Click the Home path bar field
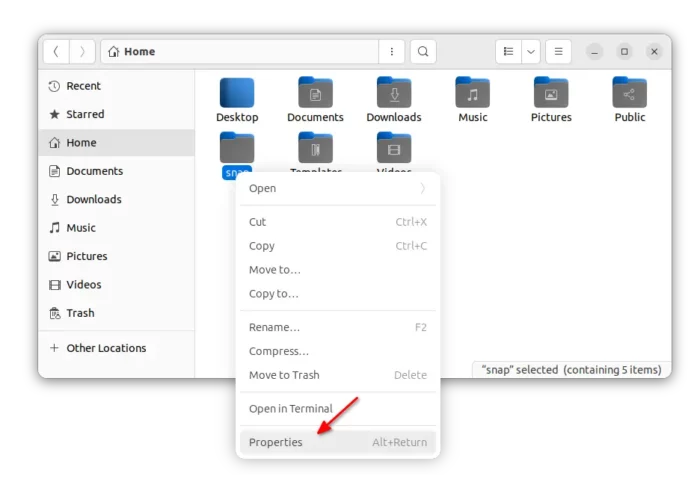 (x=239, y=52)
